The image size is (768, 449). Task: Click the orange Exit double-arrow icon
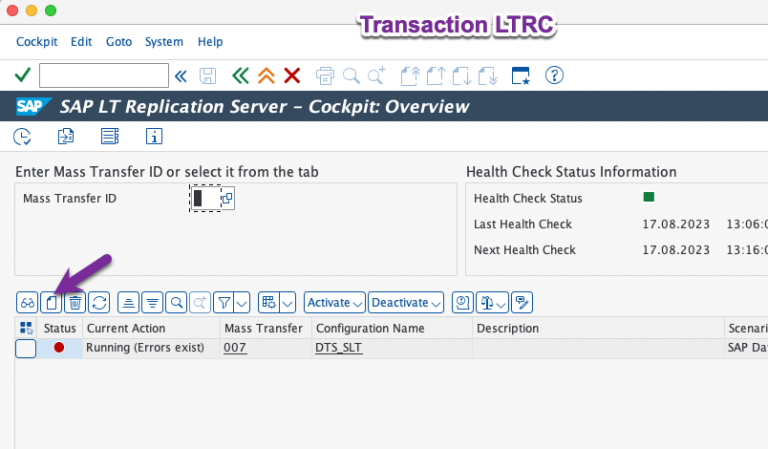tap(266, 75)
